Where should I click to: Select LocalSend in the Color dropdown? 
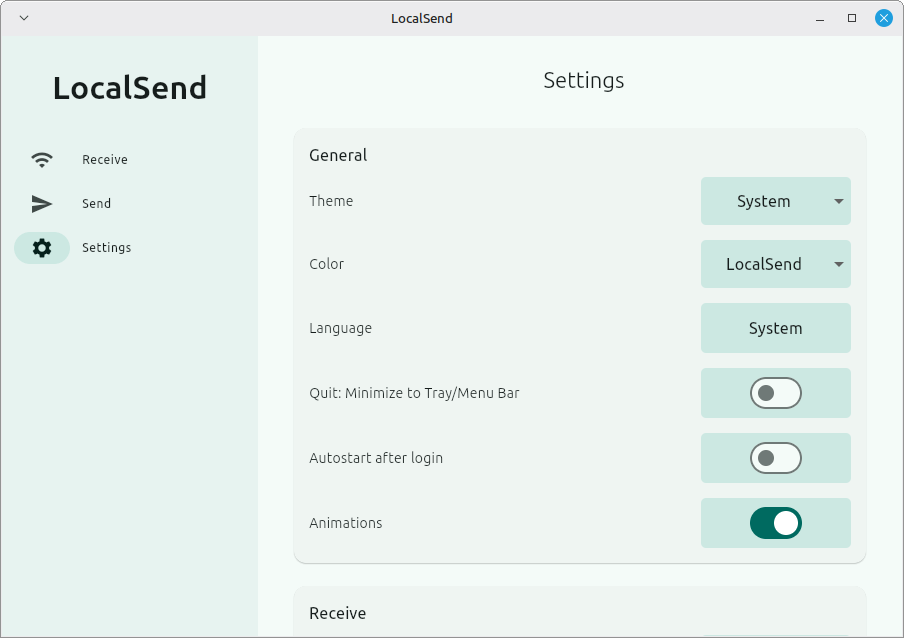[762, 264]
